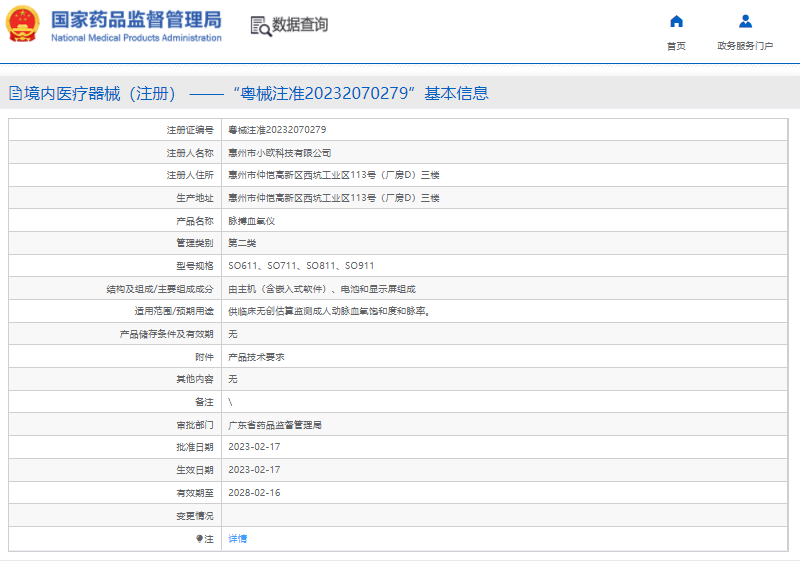Click the document icon before 境内医疗器械
This screenshot has width=800, height=561.
pos(15,93)
